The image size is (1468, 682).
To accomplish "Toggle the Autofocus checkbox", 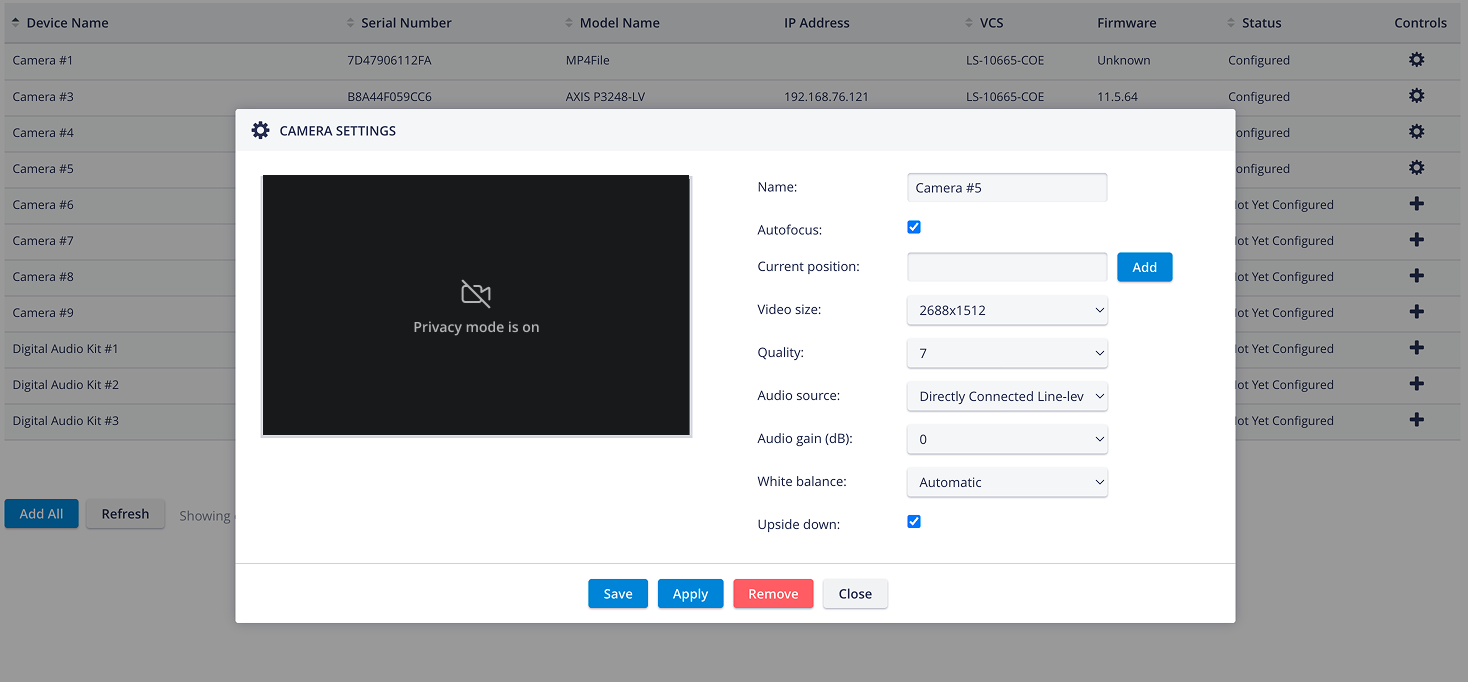I will pyautogui.click(x=914, y=227).
